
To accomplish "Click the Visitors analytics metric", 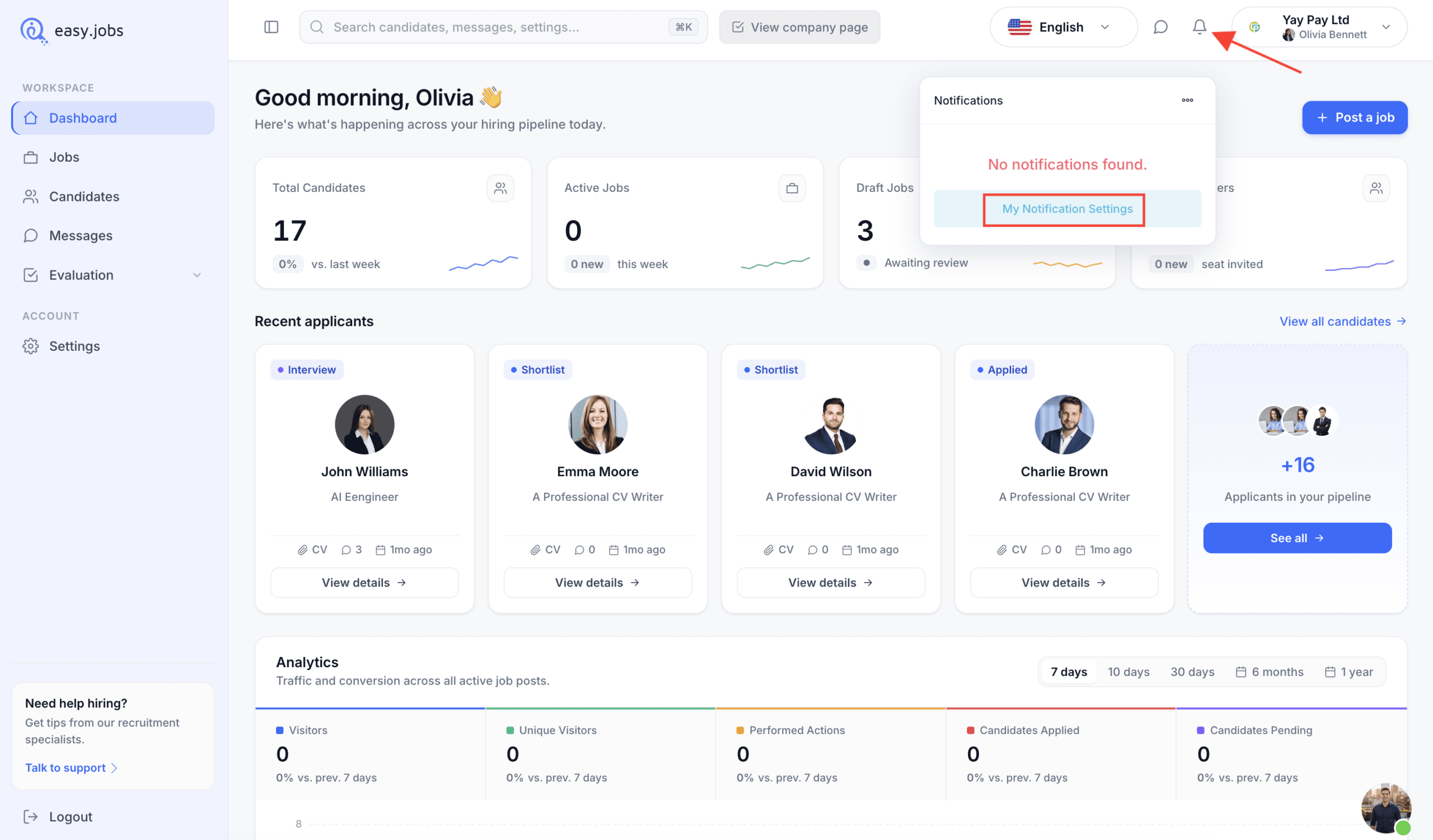I will point(370,754).
